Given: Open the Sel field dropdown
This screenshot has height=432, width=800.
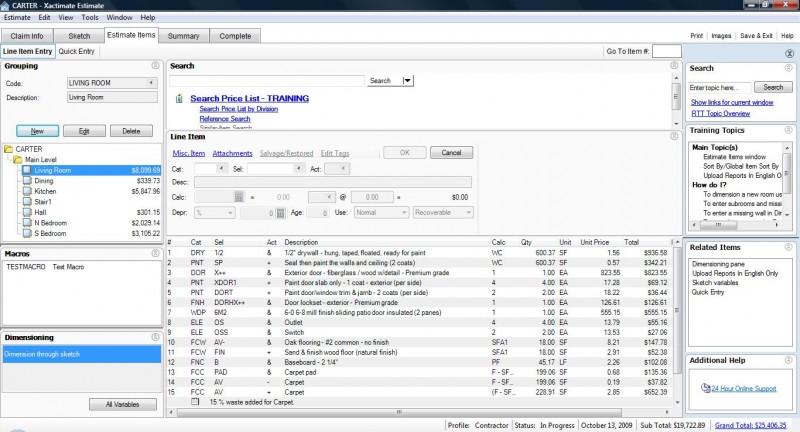Looking at the screenshot, I should 298,168.
